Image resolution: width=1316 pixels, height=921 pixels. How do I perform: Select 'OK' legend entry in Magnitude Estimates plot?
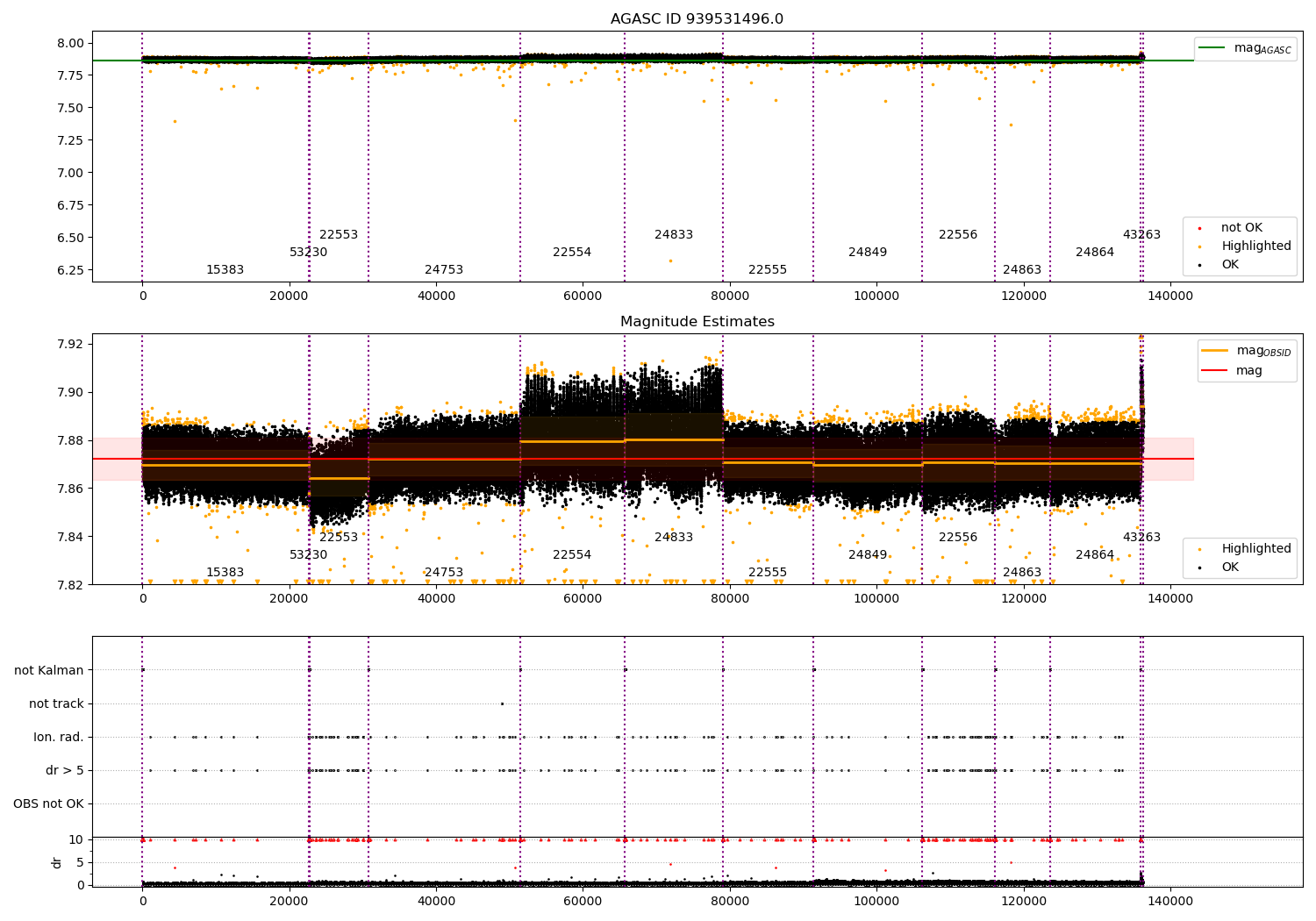pyautogui.click(x=1230, y=568)
